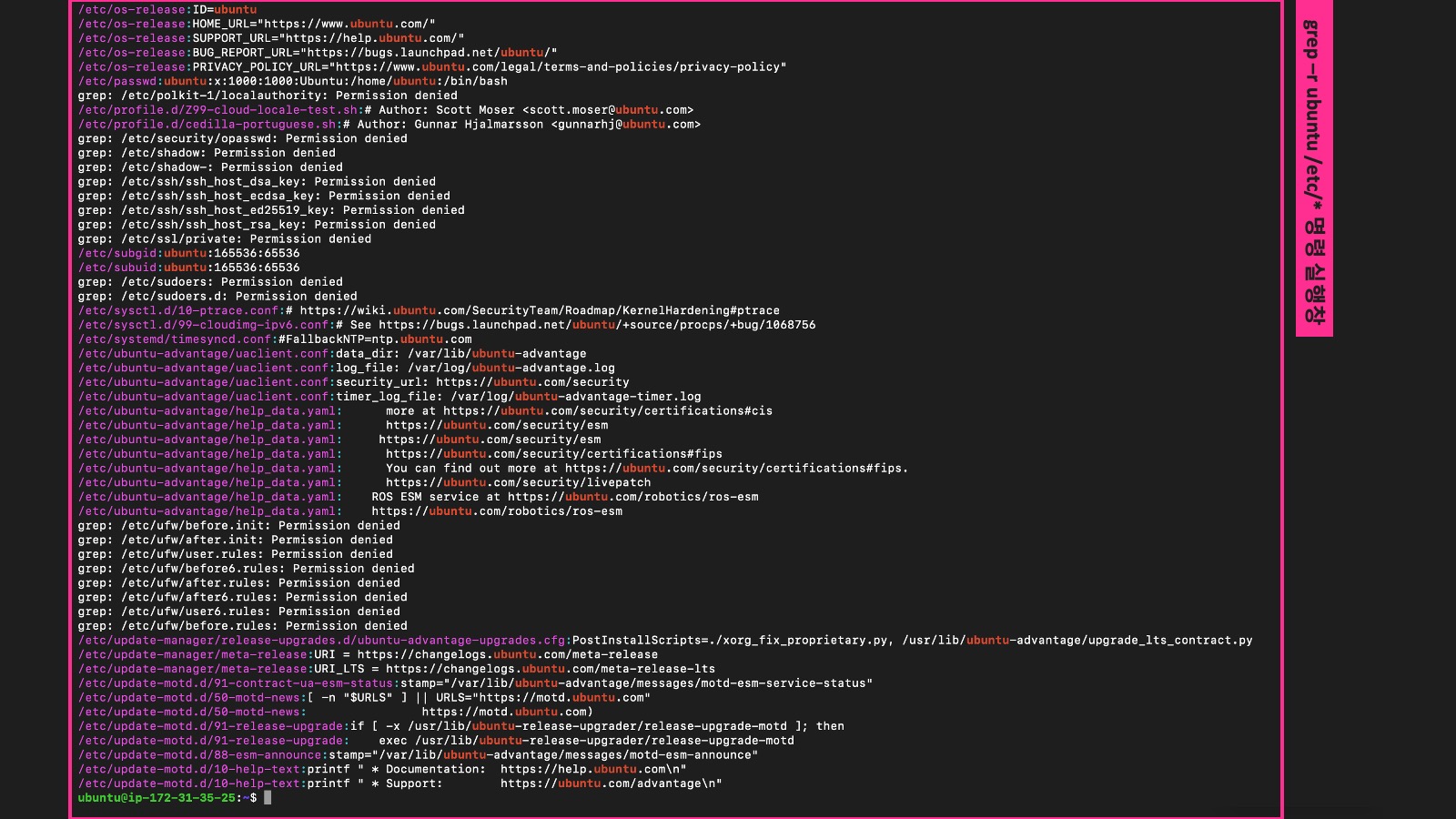Select the meta-release:URI_LTS line
Screen dimensions: 1456x819
coord(397,669)
